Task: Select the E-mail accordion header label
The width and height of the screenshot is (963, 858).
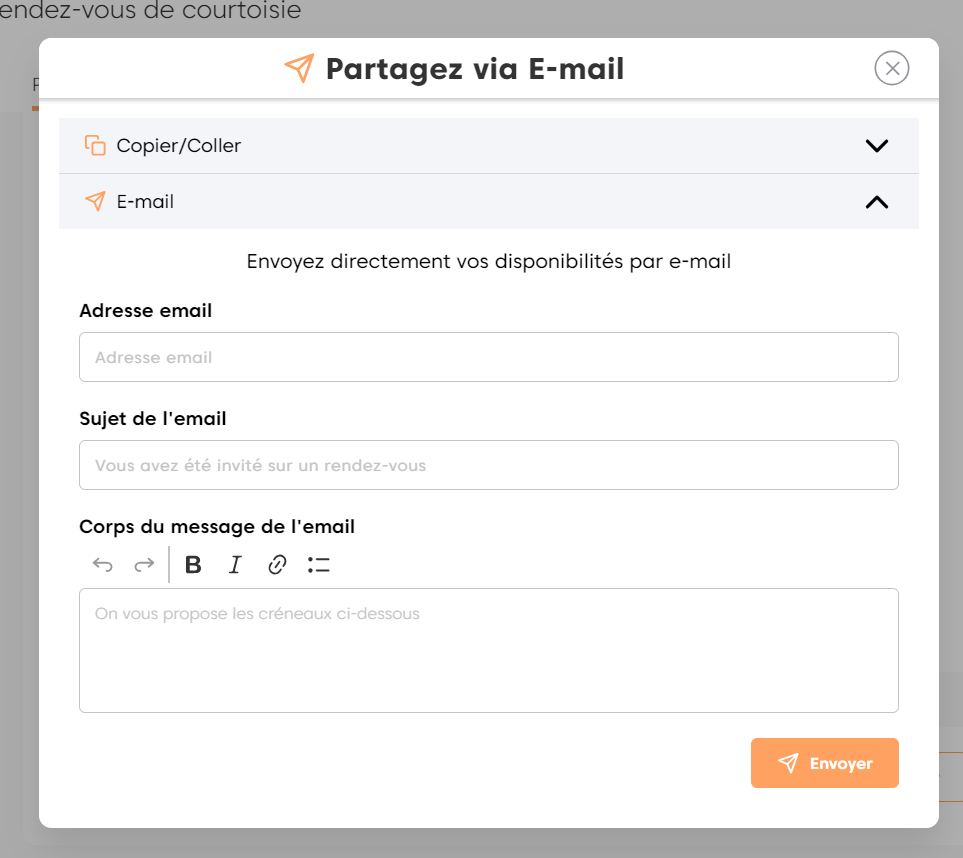Action: click(145, 202)
